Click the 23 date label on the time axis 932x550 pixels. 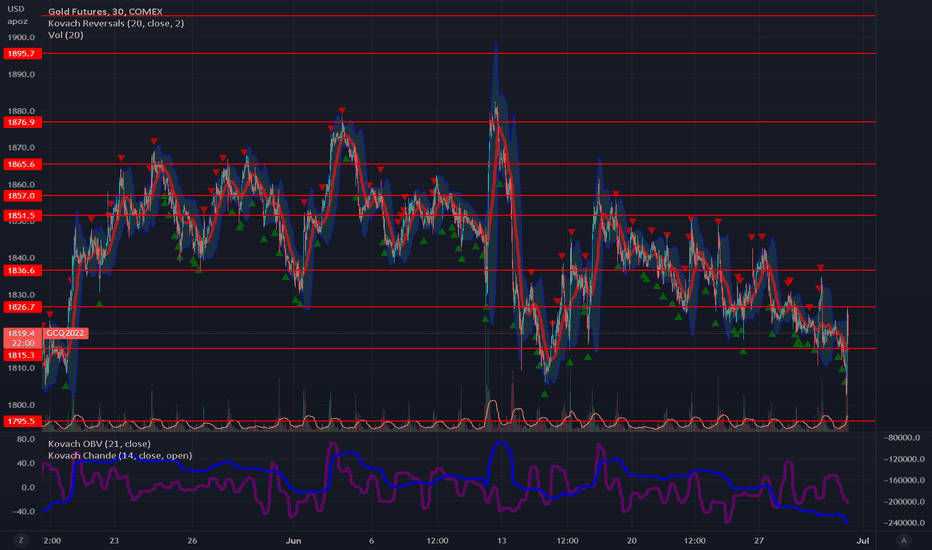114,540
